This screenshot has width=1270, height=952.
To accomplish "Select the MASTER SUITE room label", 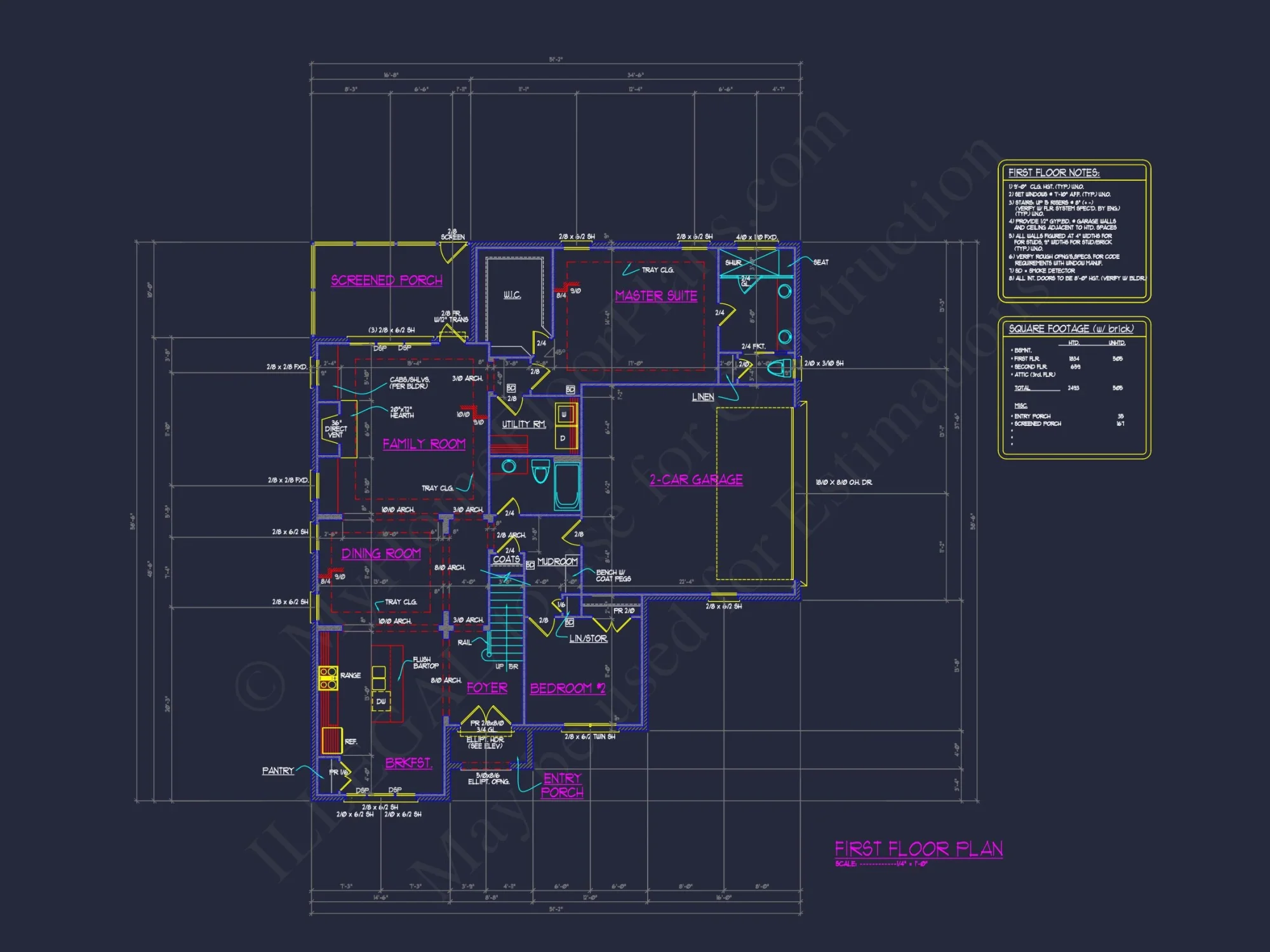I will tap(655, 295).
